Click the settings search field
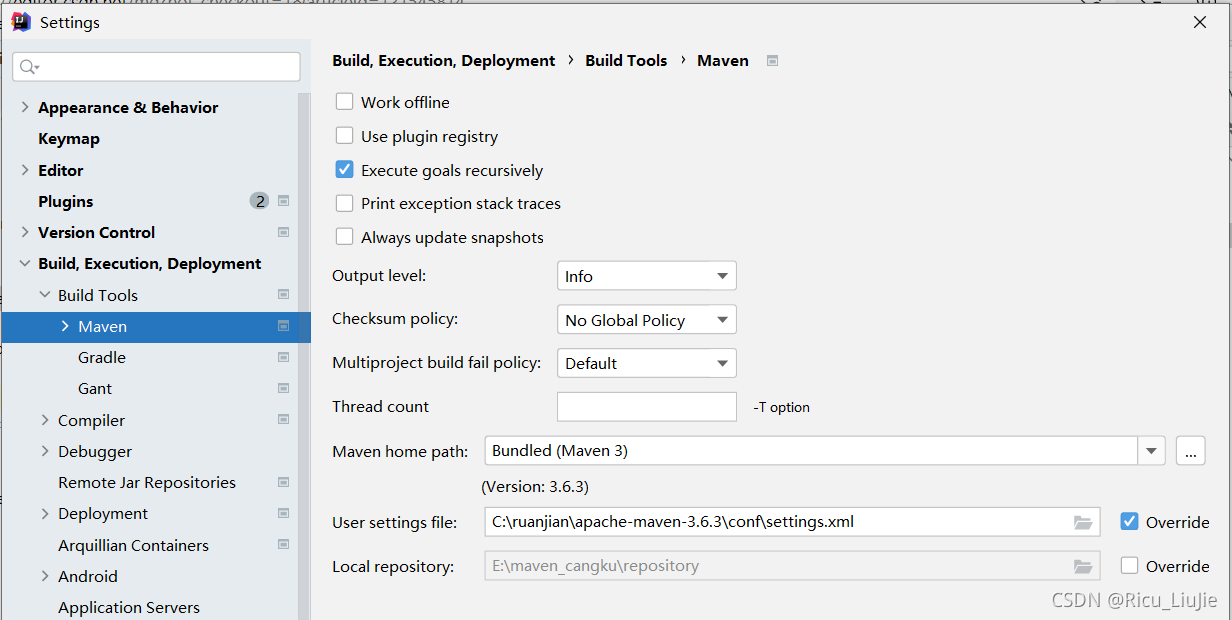 [156, 67]
